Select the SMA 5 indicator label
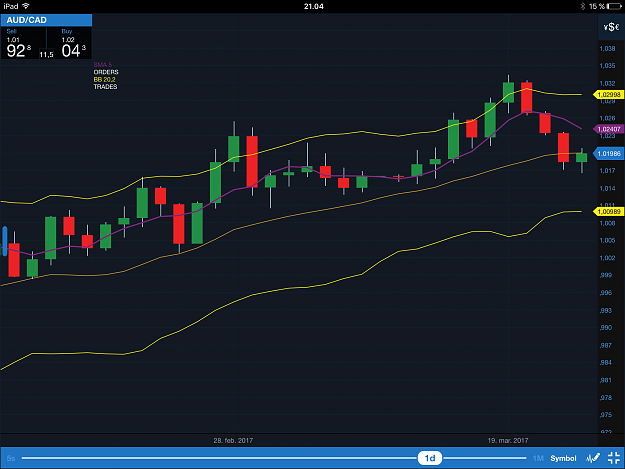This screenshot has height=469, width=625. click(103, 65)
